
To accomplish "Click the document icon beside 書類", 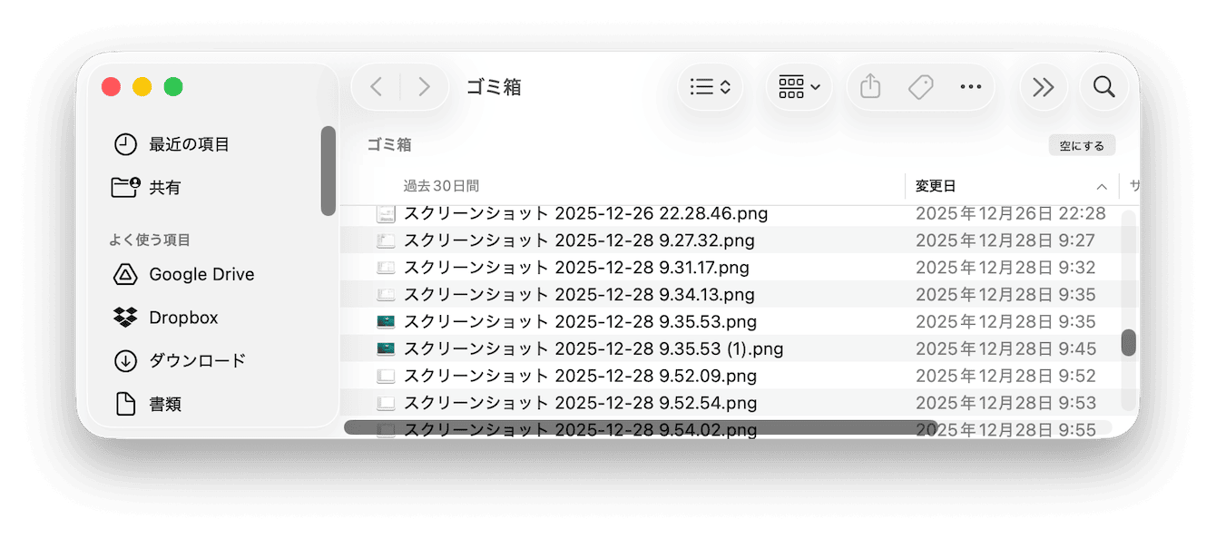I will coord(125,404).
